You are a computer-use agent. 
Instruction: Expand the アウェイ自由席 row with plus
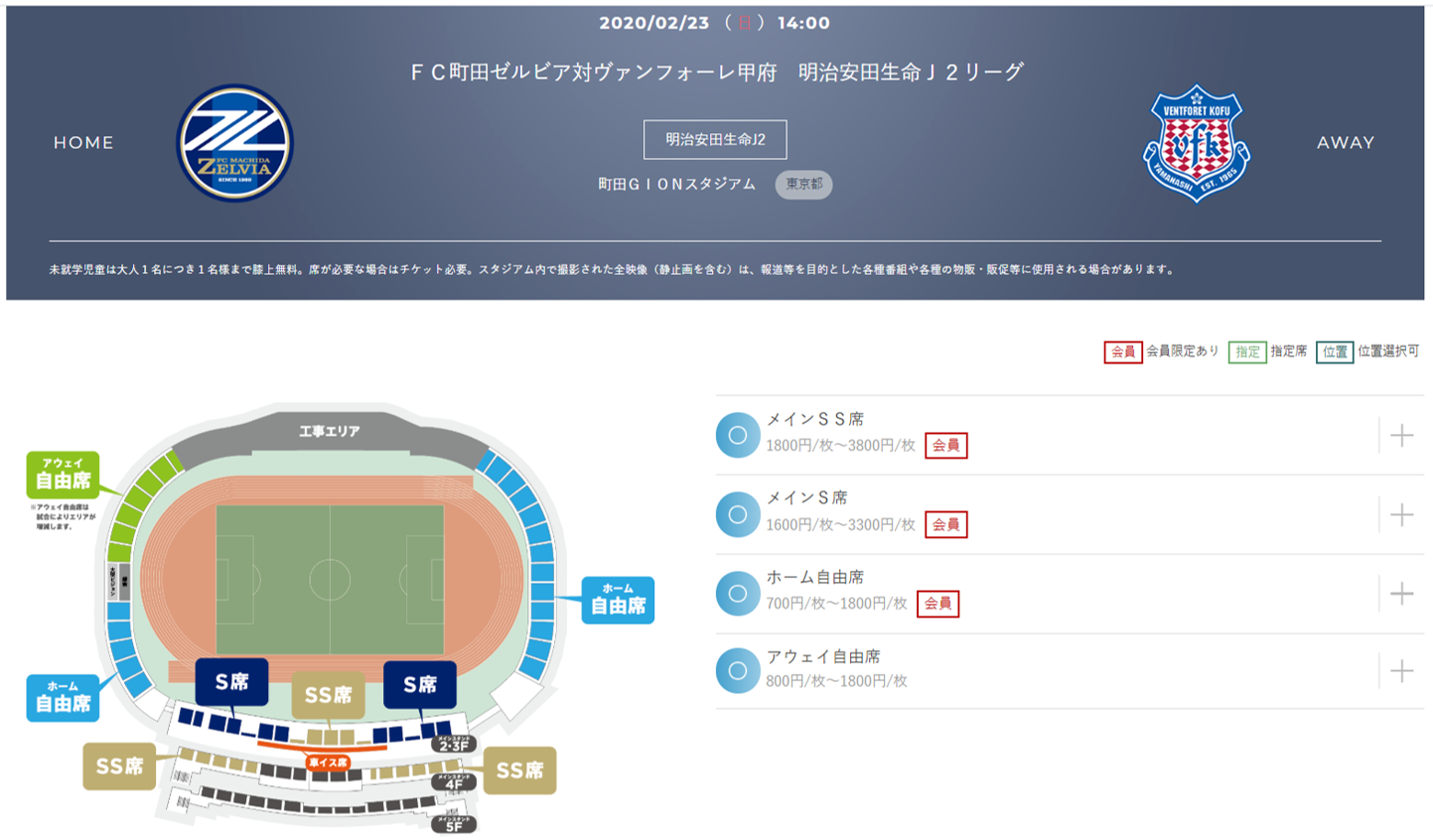[1401, 671]
